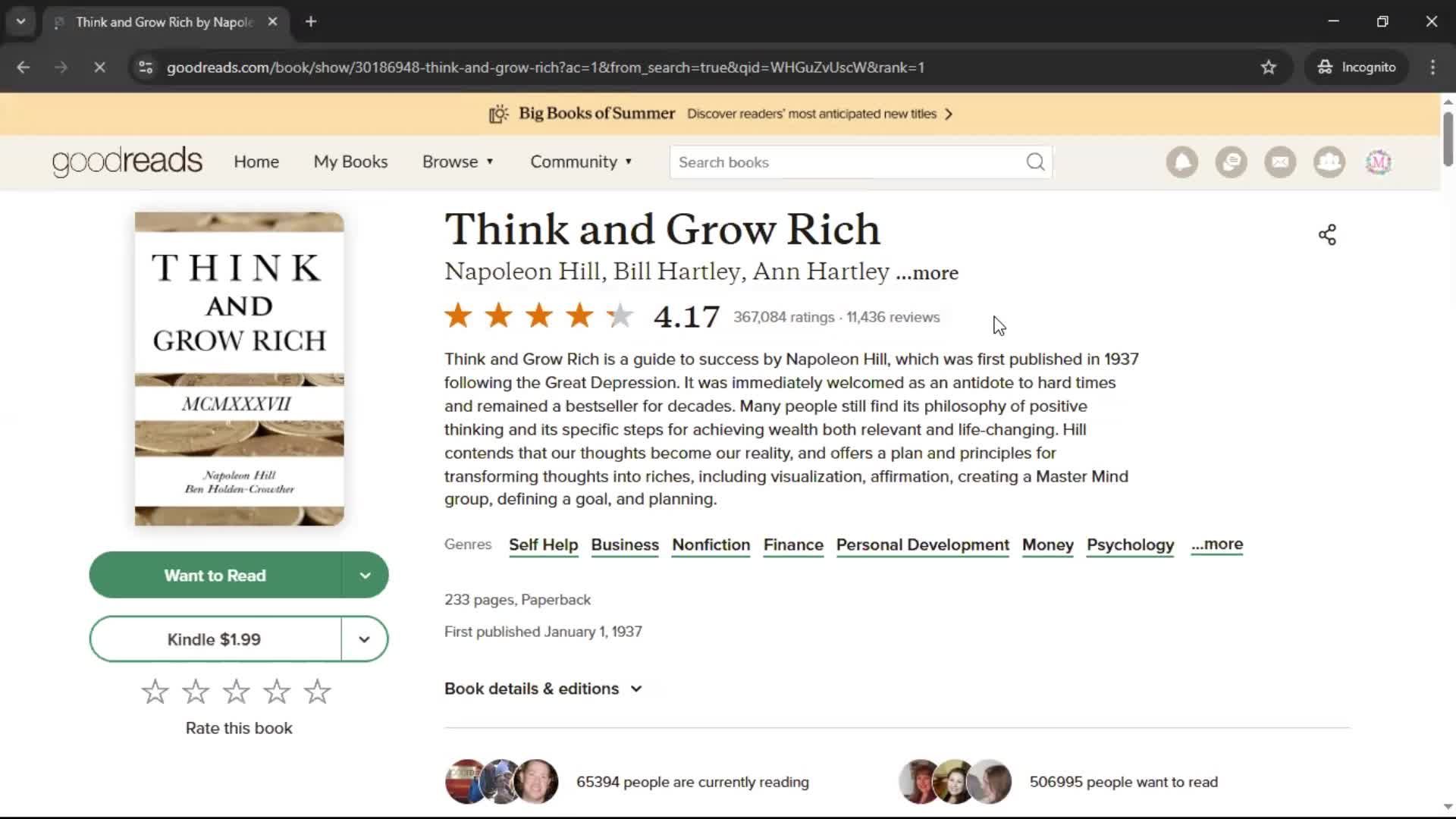
Task: Expand more authors with ...more
Action: click(927, 272)
